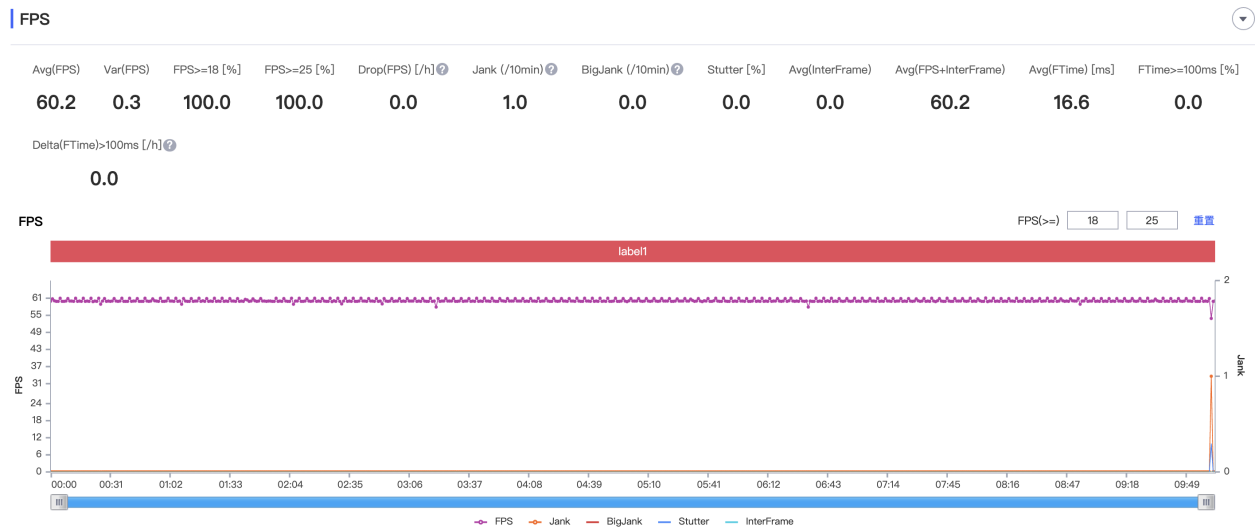The width and height of the screenshot is (1255, 529).
Task: Click the FPS>=25 [%] label
Action: pyautogui.click(x=299, y=70)
